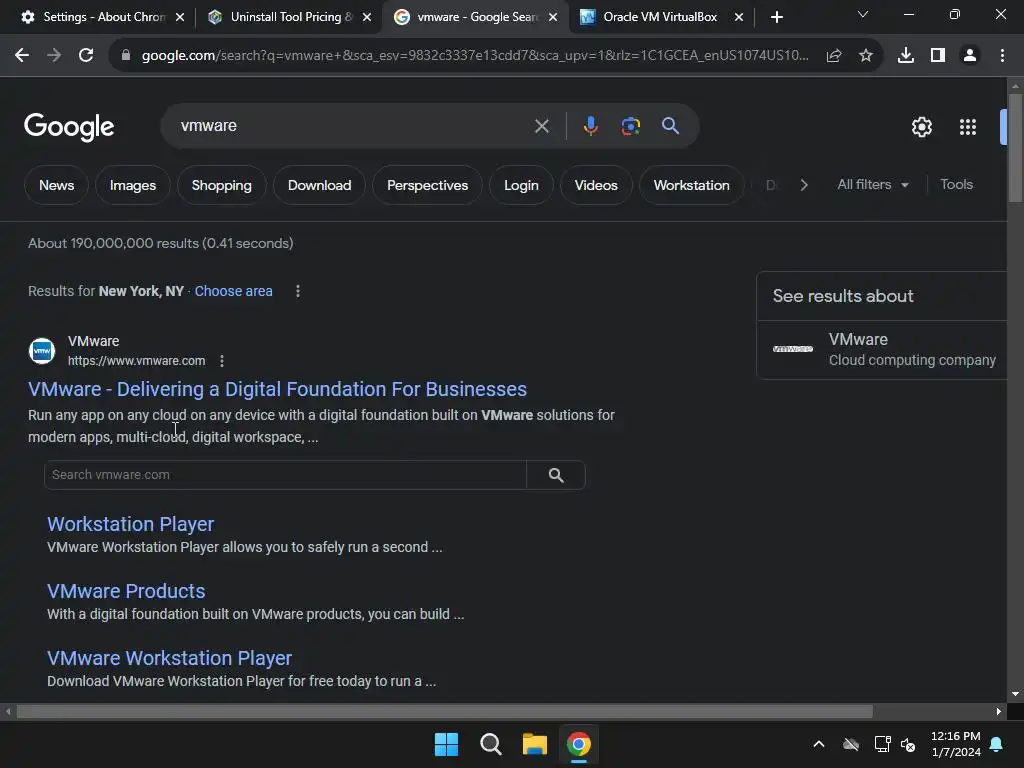Open the tab search dropdown arrow
The image size is (1024, 768).
(x=863, y=14)
